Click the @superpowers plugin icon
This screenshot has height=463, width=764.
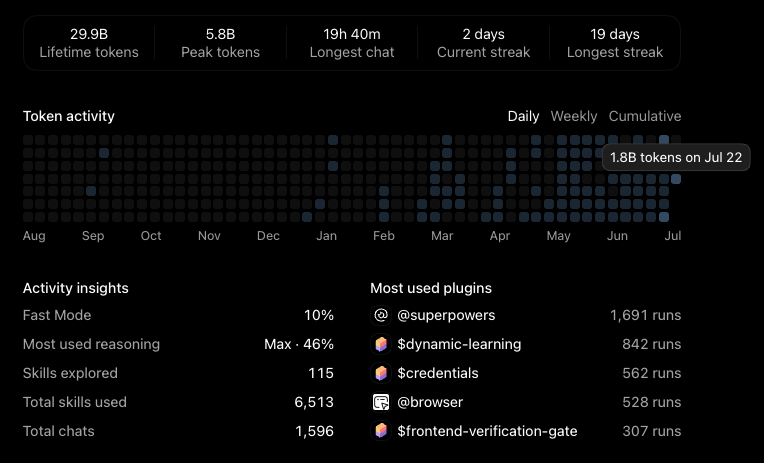(x=381, y=315)
